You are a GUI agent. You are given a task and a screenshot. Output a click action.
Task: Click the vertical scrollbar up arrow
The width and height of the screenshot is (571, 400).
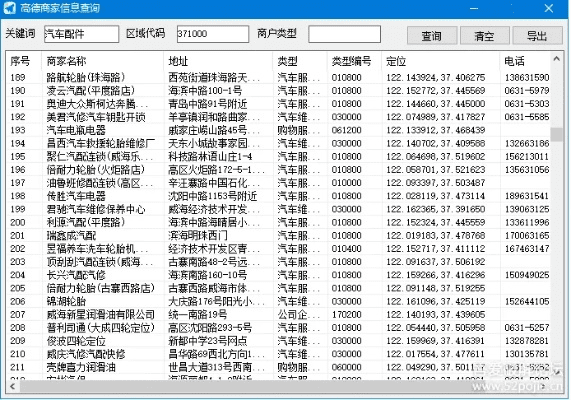[x=556, y=58]
